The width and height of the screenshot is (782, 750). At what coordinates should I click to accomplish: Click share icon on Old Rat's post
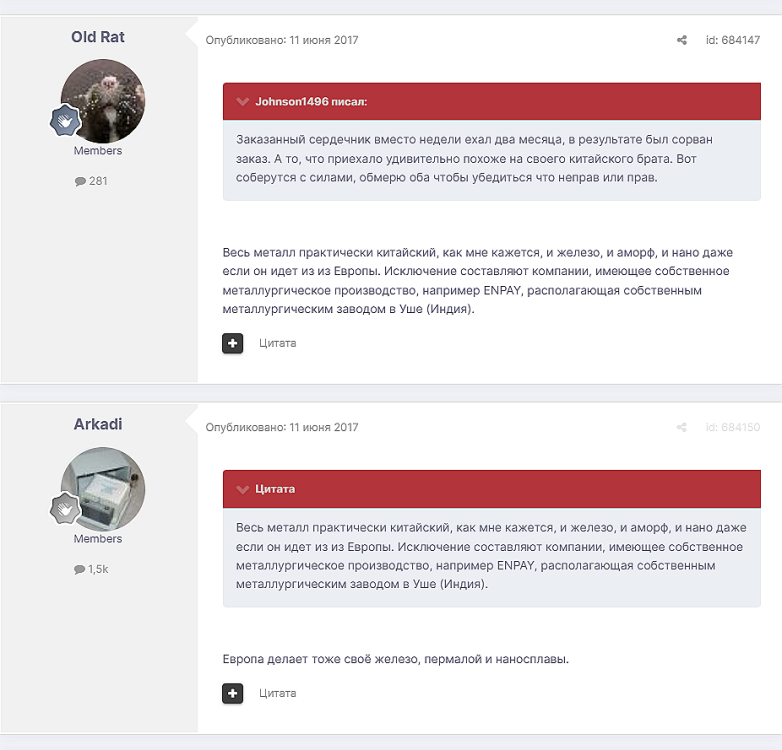[682, 41]
